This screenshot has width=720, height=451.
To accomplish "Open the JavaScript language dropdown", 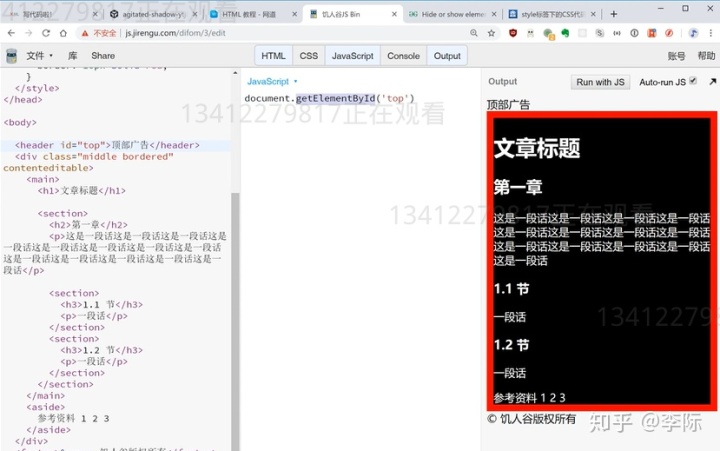I will 272,81.
